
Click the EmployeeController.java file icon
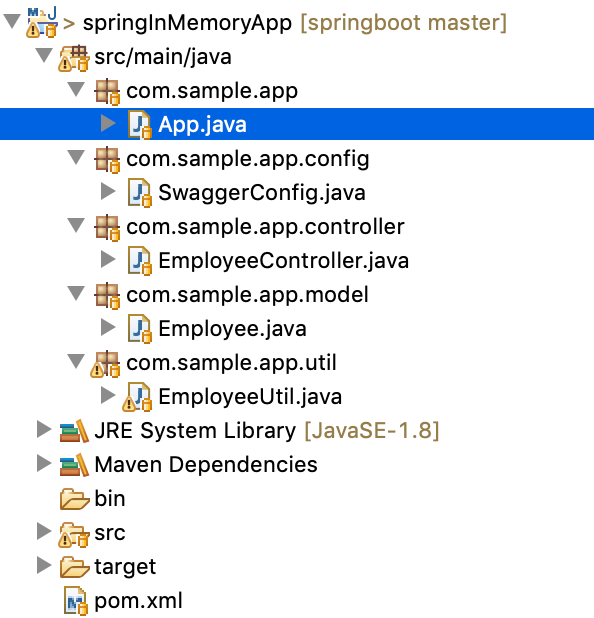click(x=140, y=261)
